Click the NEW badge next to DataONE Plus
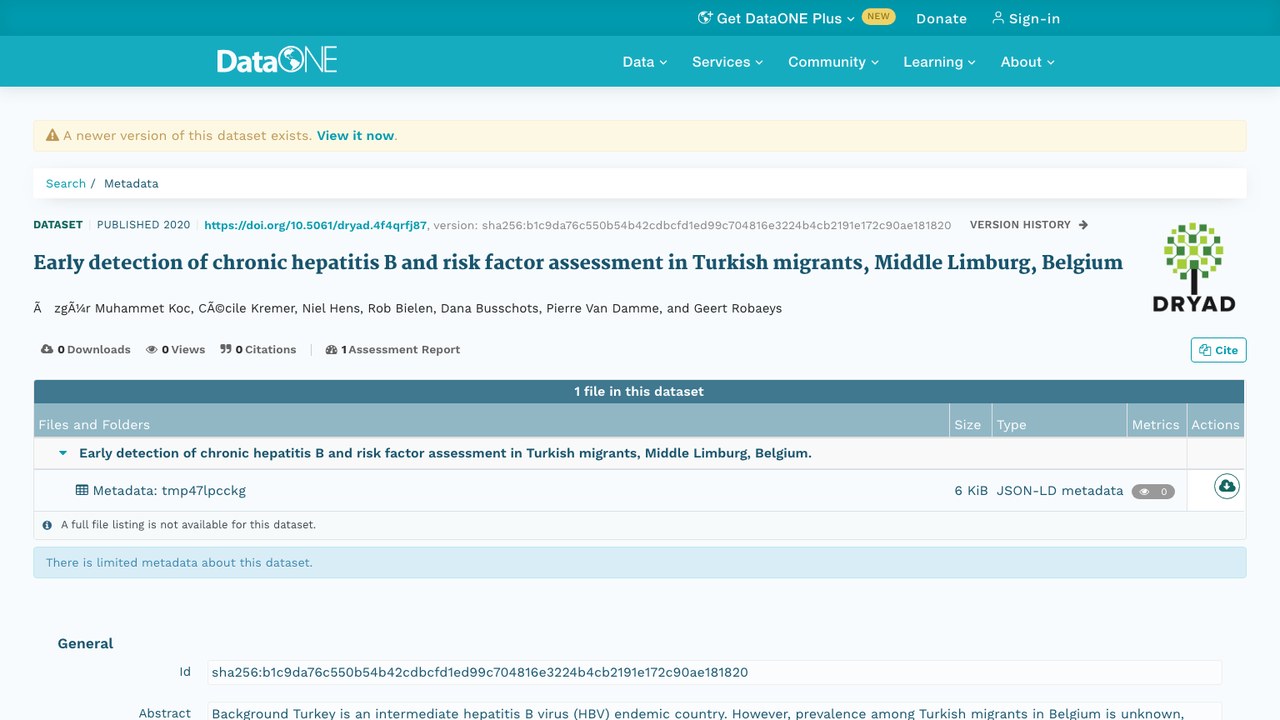1280x720 pixels. (878, 17)
